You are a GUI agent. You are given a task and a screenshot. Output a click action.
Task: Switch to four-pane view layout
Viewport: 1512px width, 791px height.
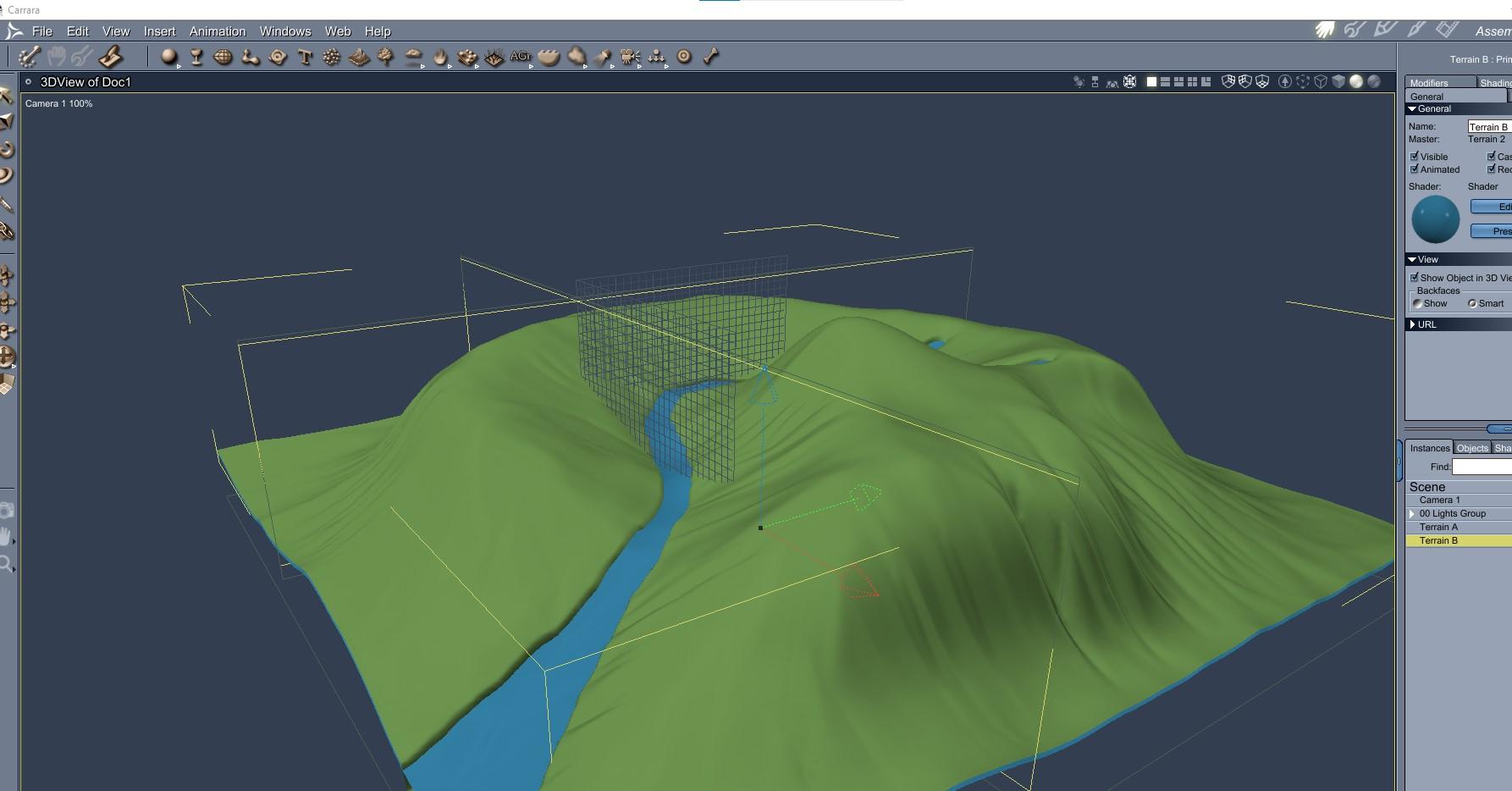[1193, 82]
